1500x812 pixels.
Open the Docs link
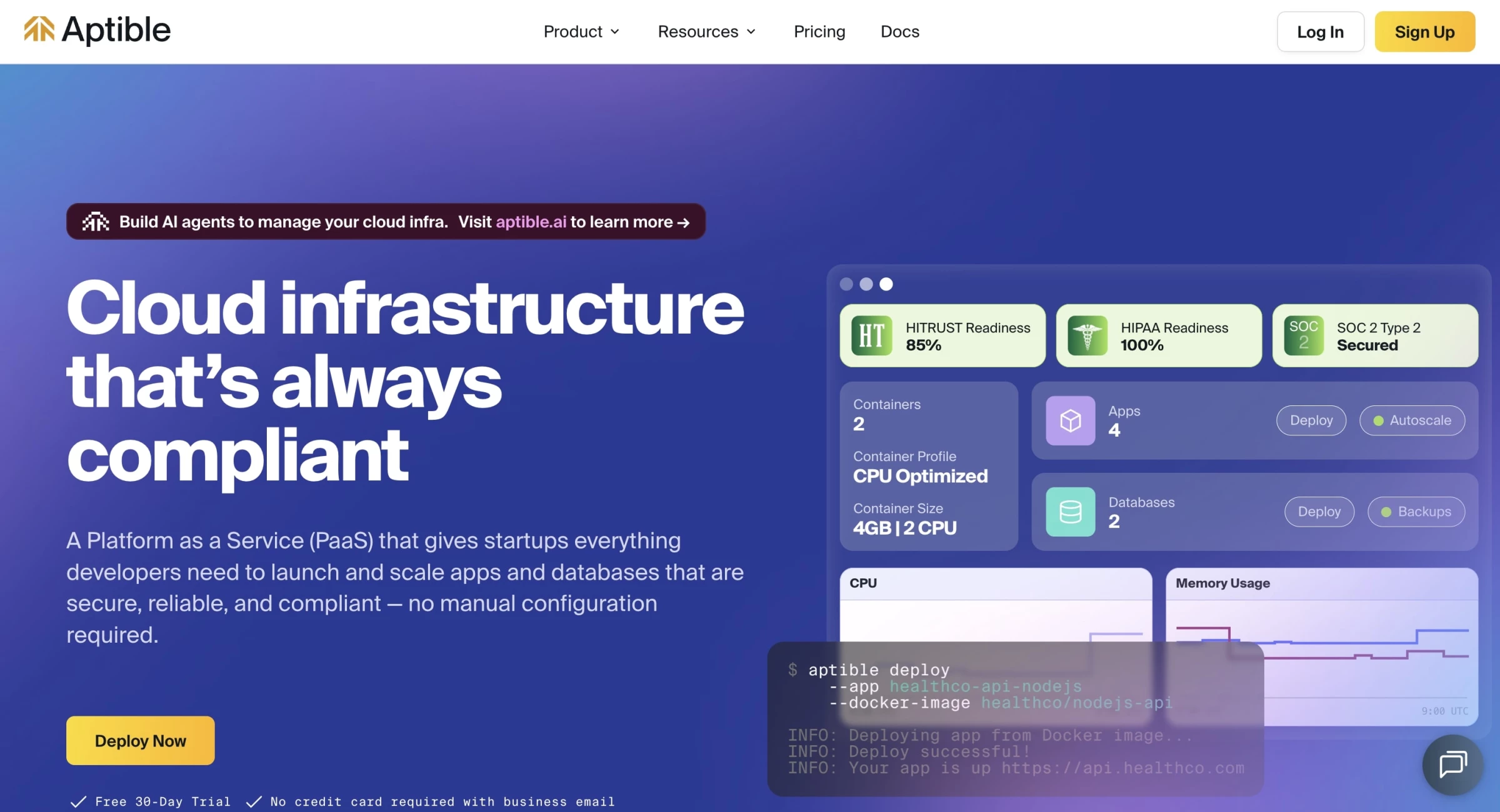[900, 32]
